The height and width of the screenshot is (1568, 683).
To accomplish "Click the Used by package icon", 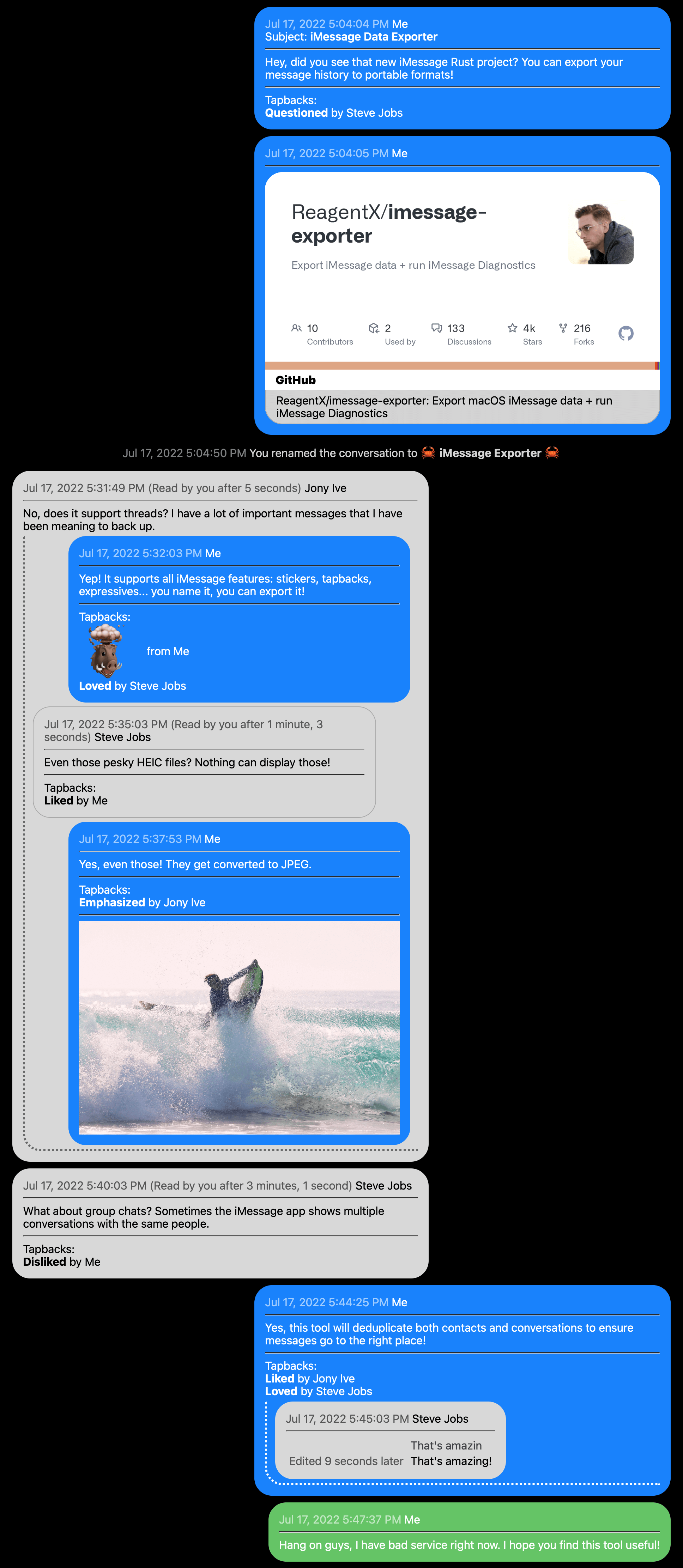I will tap(374, 328).
